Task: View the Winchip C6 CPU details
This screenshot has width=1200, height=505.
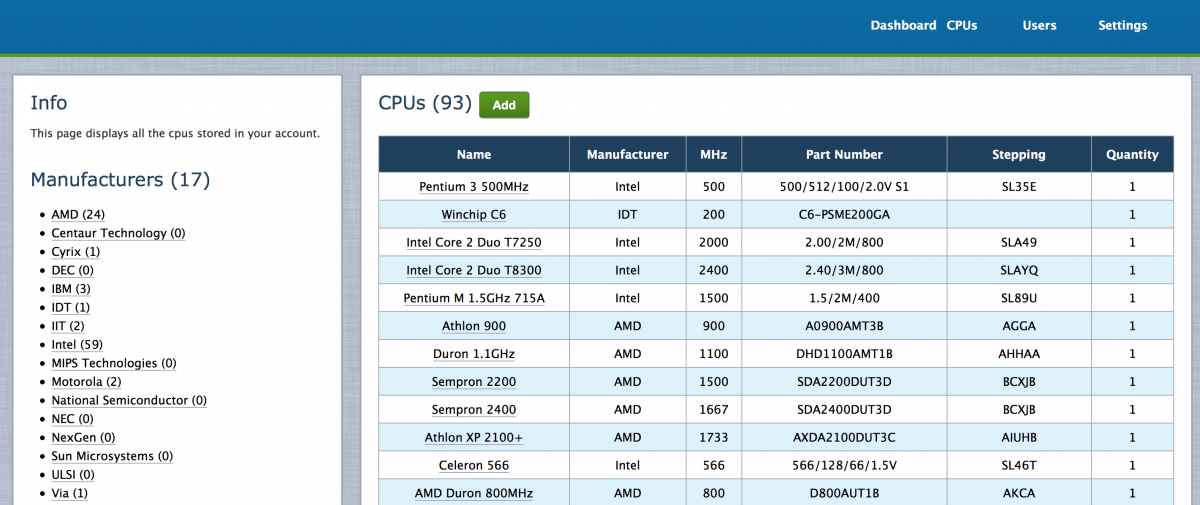Action: 474,215
